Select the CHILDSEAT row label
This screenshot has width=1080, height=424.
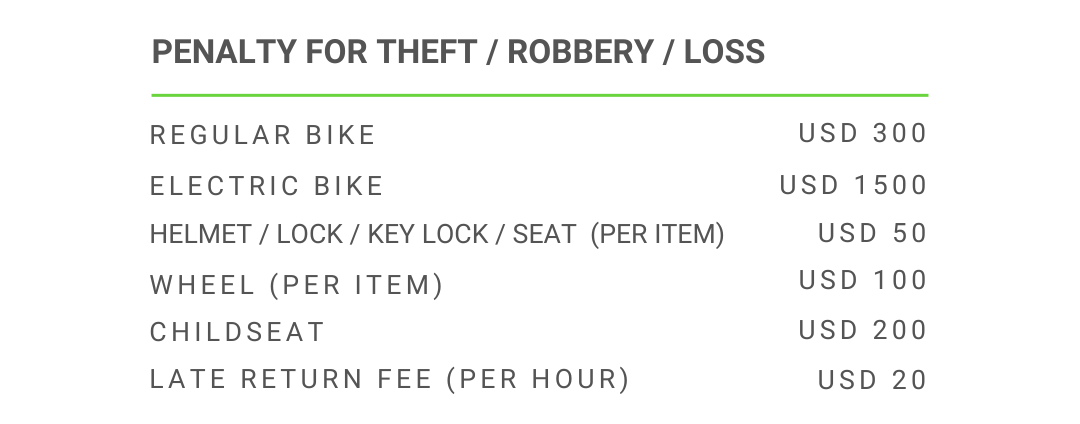click(x=238, y=332)
